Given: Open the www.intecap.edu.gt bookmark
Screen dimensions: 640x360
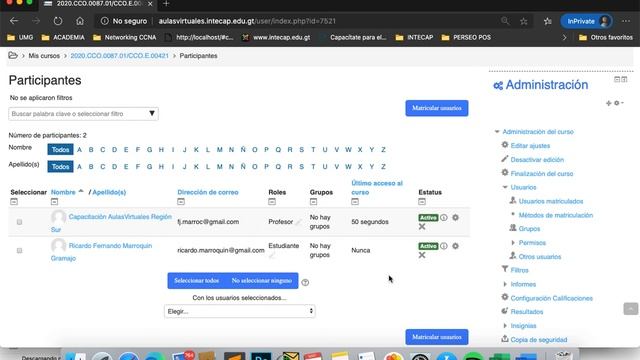Looking at the screenshot, I should pyautogui.click(x=276, y=38).
